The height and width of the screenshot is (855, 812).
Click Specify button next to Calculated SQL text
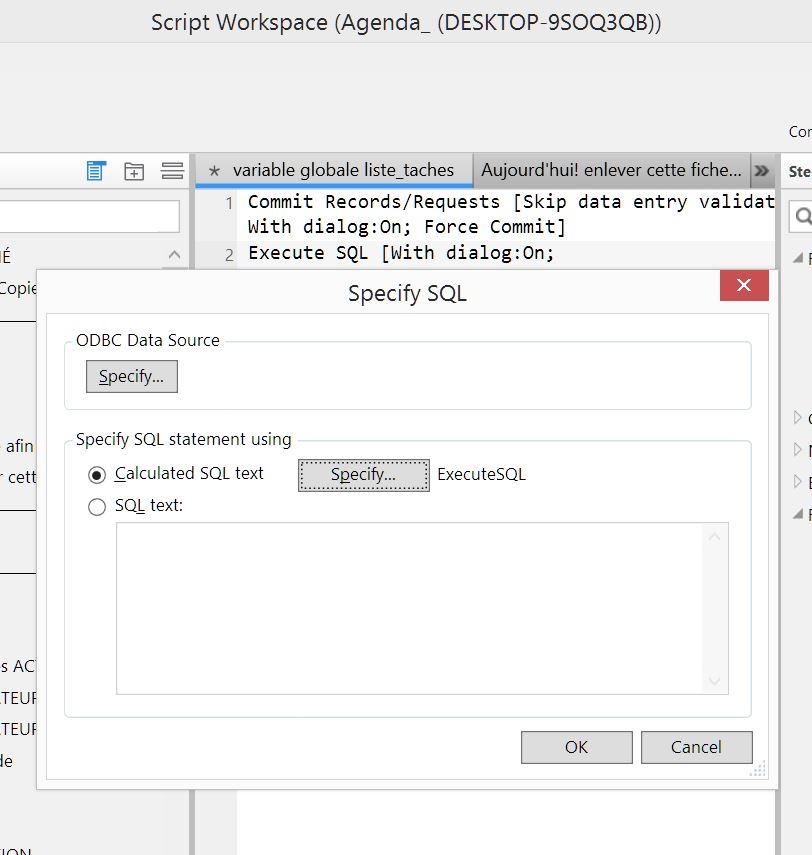[x=364, y=475]
